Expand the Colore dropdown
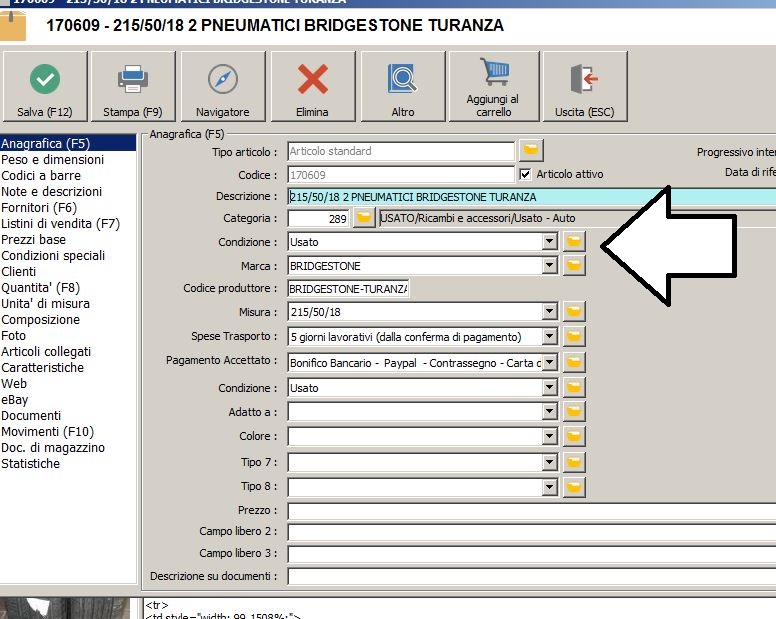Viewport: 776px width, 619px height. pos(549,436)
